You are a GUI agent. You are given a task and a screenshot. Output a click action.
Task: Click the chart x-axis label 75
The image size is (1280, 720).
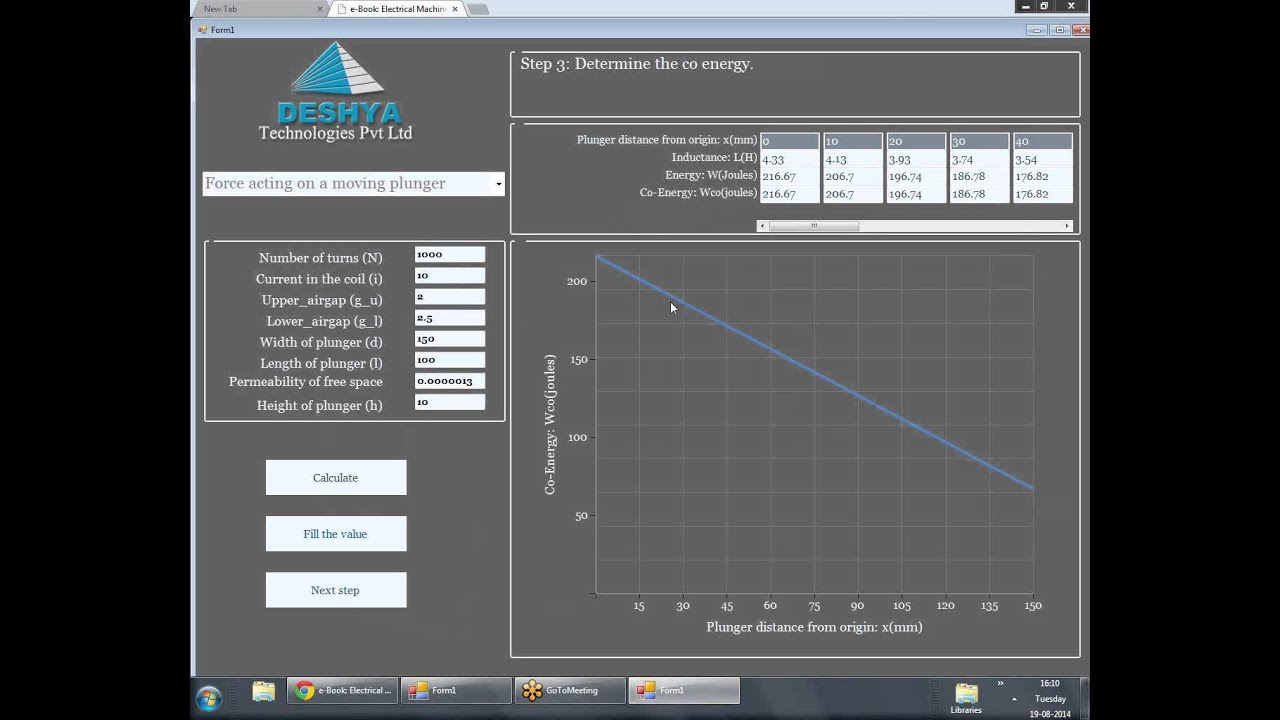pyautogui.click(x=814, y=606)
